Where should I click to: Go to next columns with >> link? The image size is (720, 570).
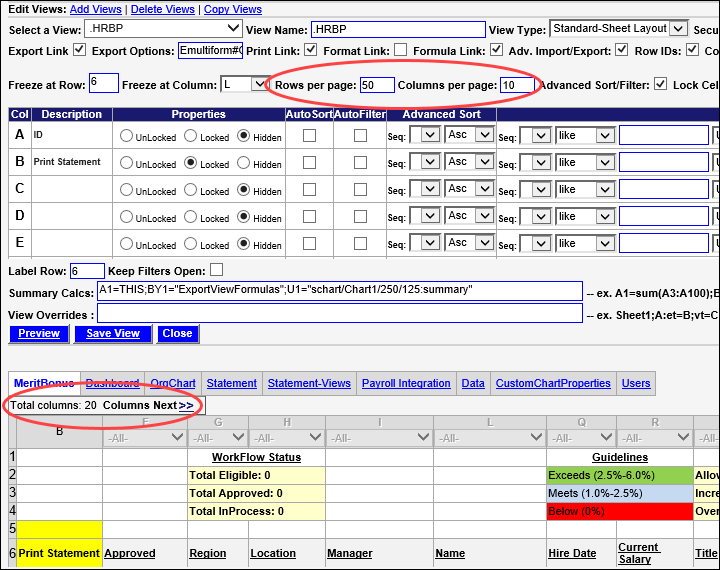(186, 405)
